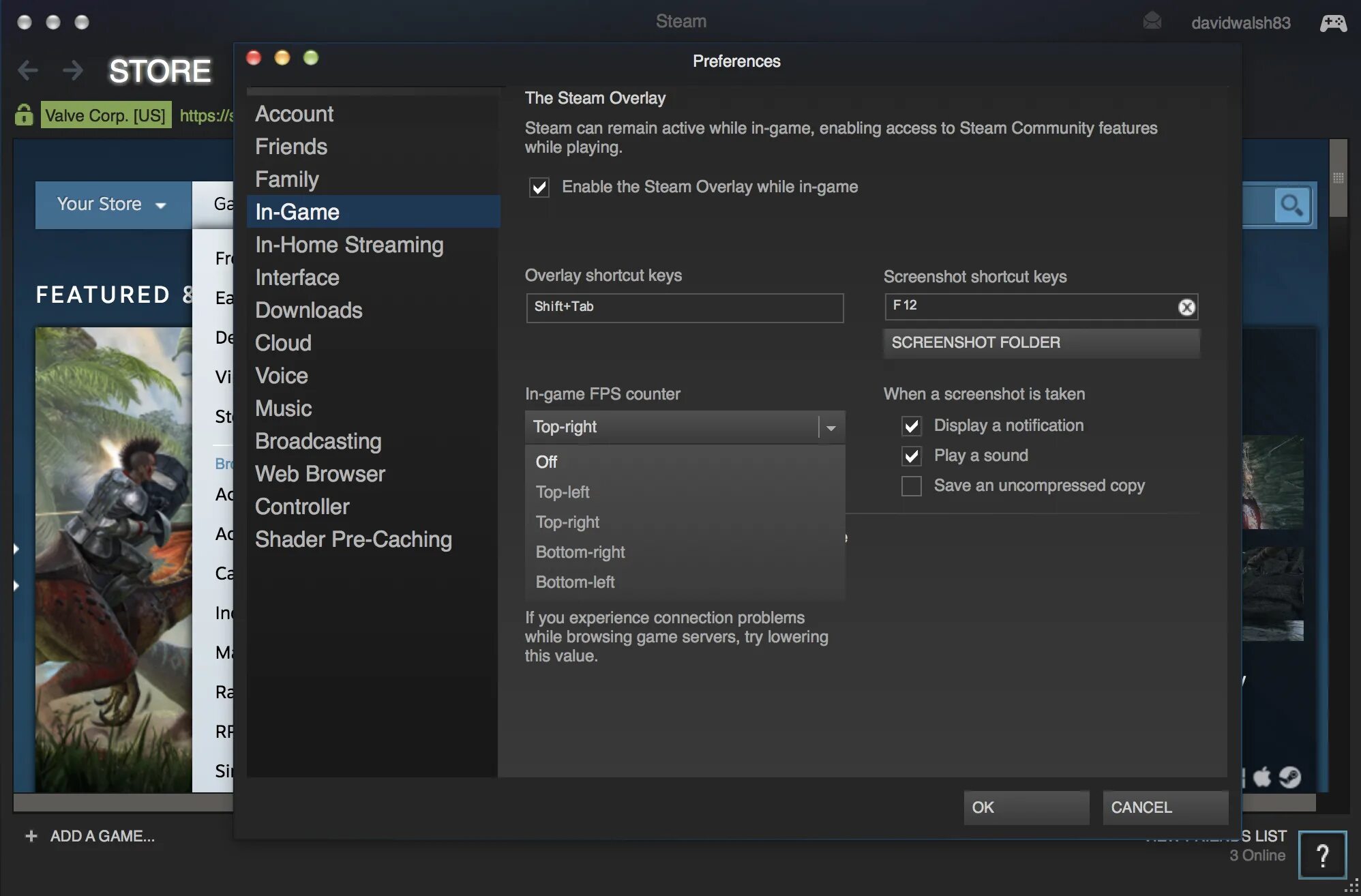Screen dimensions: 1361x896
Task: Click the search icon in the store
Action: (x=1291, y=204)
